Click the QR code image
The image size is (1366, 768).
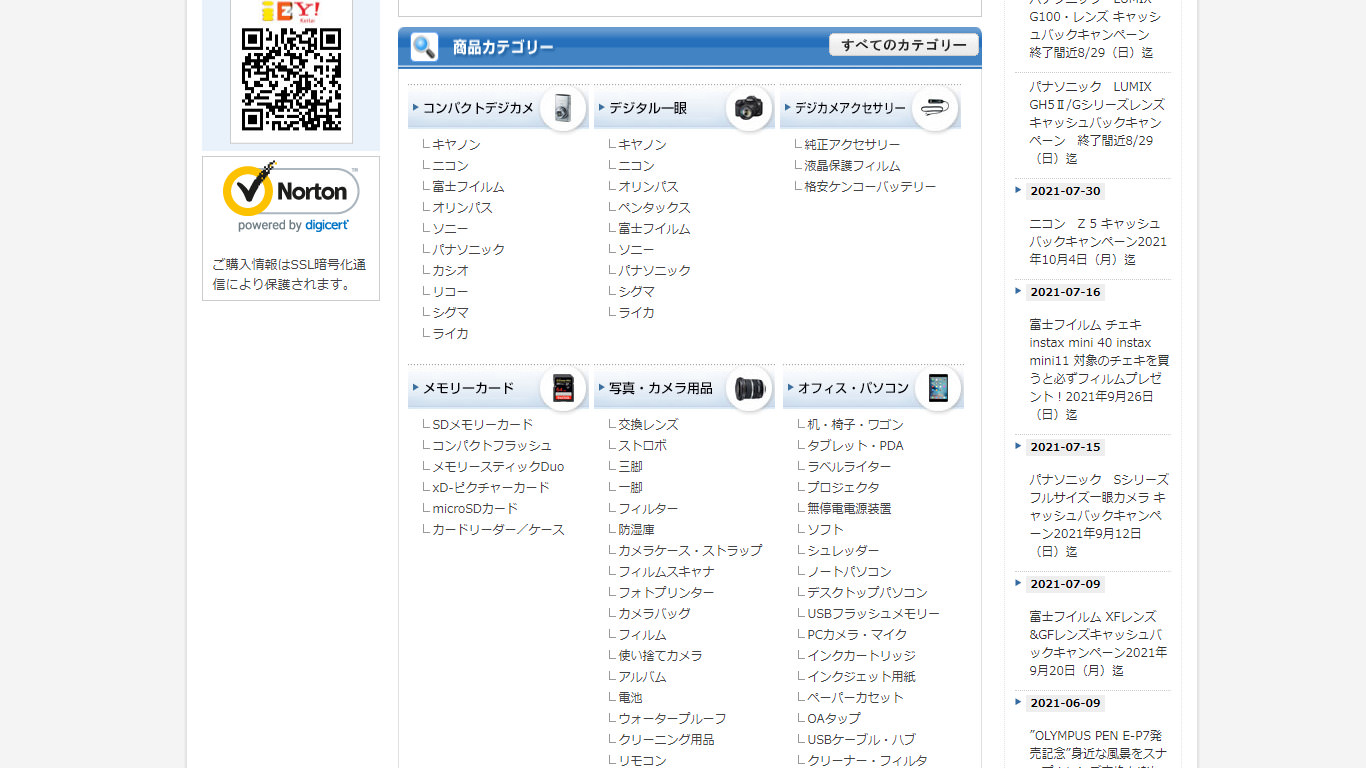291,79
